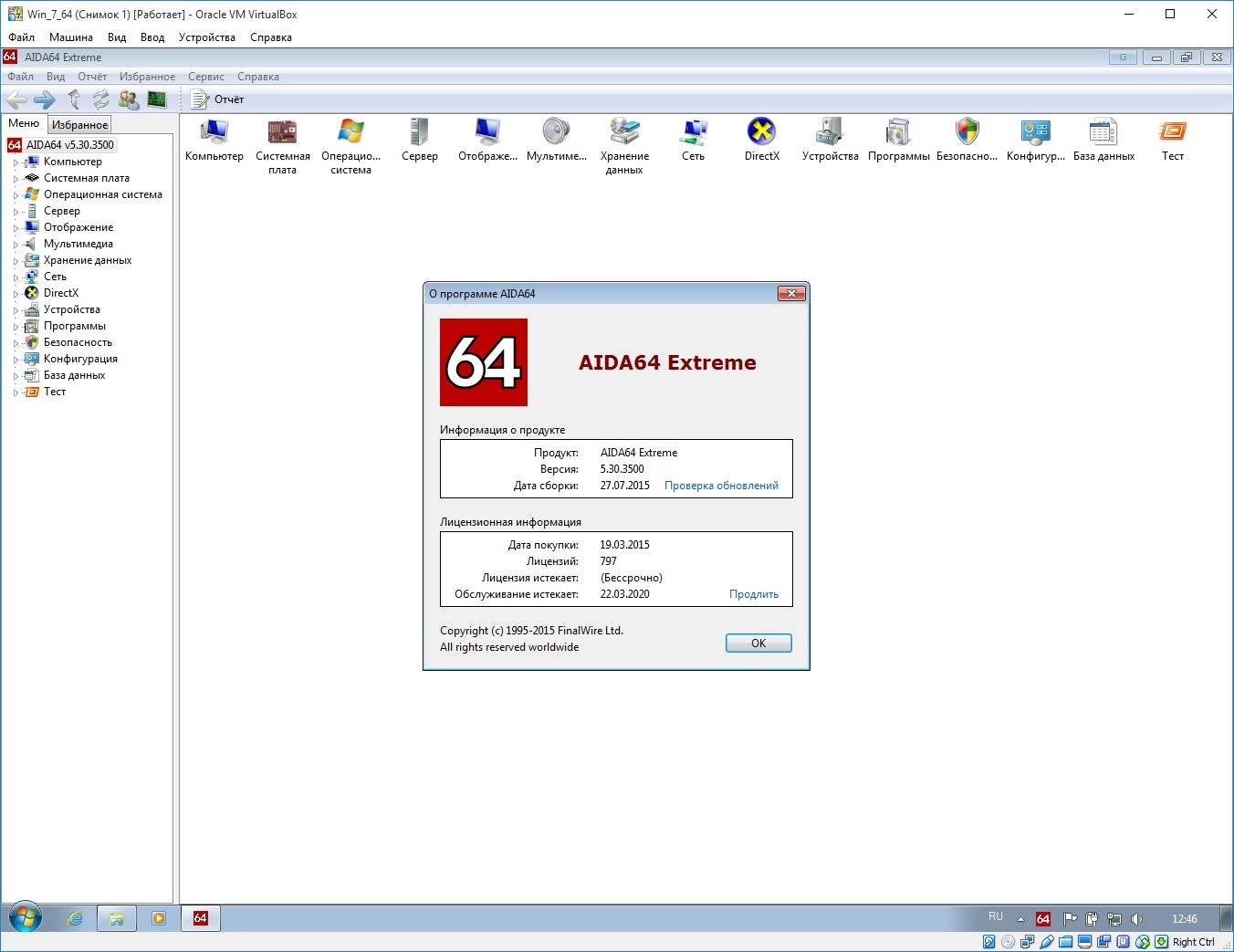1234x952 pixels.
Task: Show hidden tray icons arrow
Action: click(1021, 919)
